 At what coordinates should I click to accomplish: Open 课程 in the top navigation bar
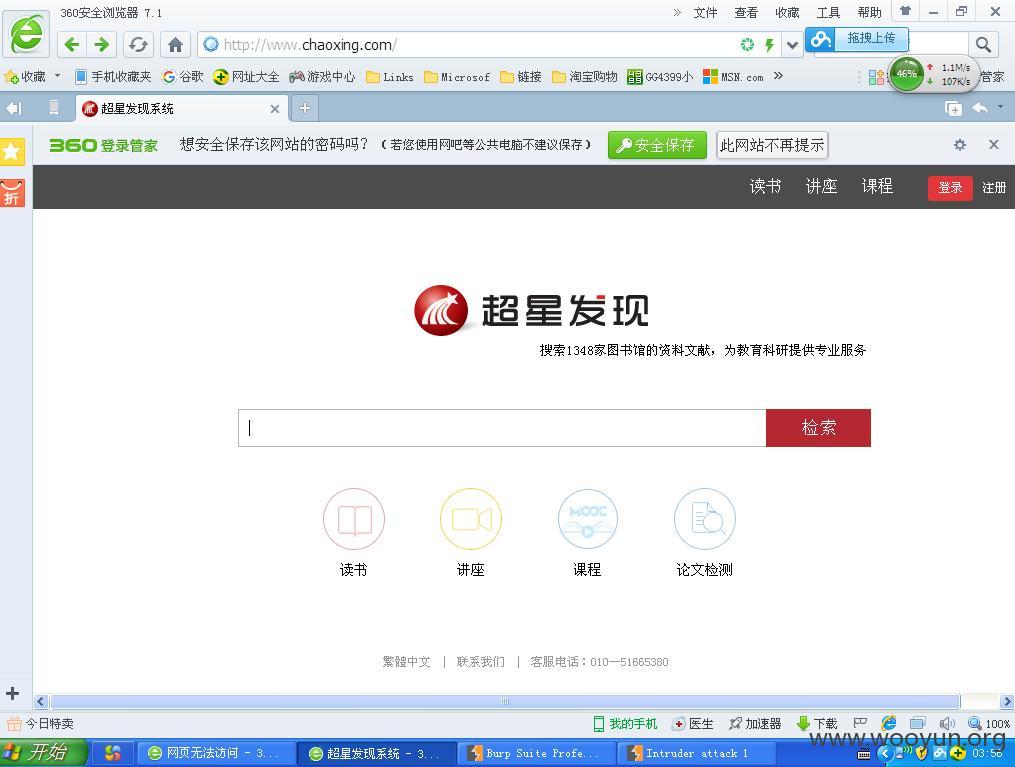click(877, 186)
